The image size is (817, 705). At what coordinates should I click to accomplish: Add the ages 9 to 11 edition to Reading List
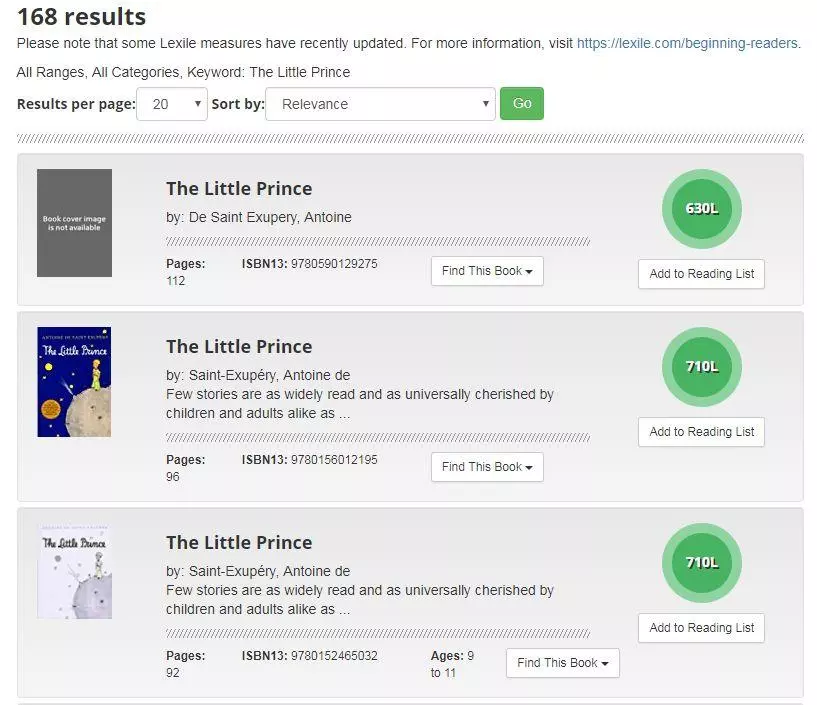point(701,628)
